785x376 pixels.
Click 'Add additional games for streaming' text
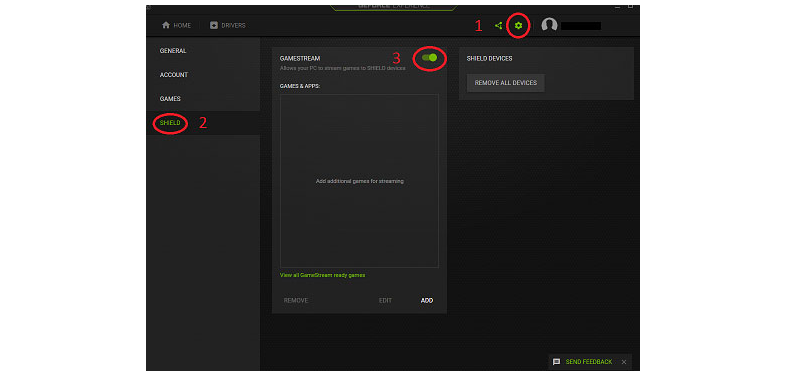359,181
